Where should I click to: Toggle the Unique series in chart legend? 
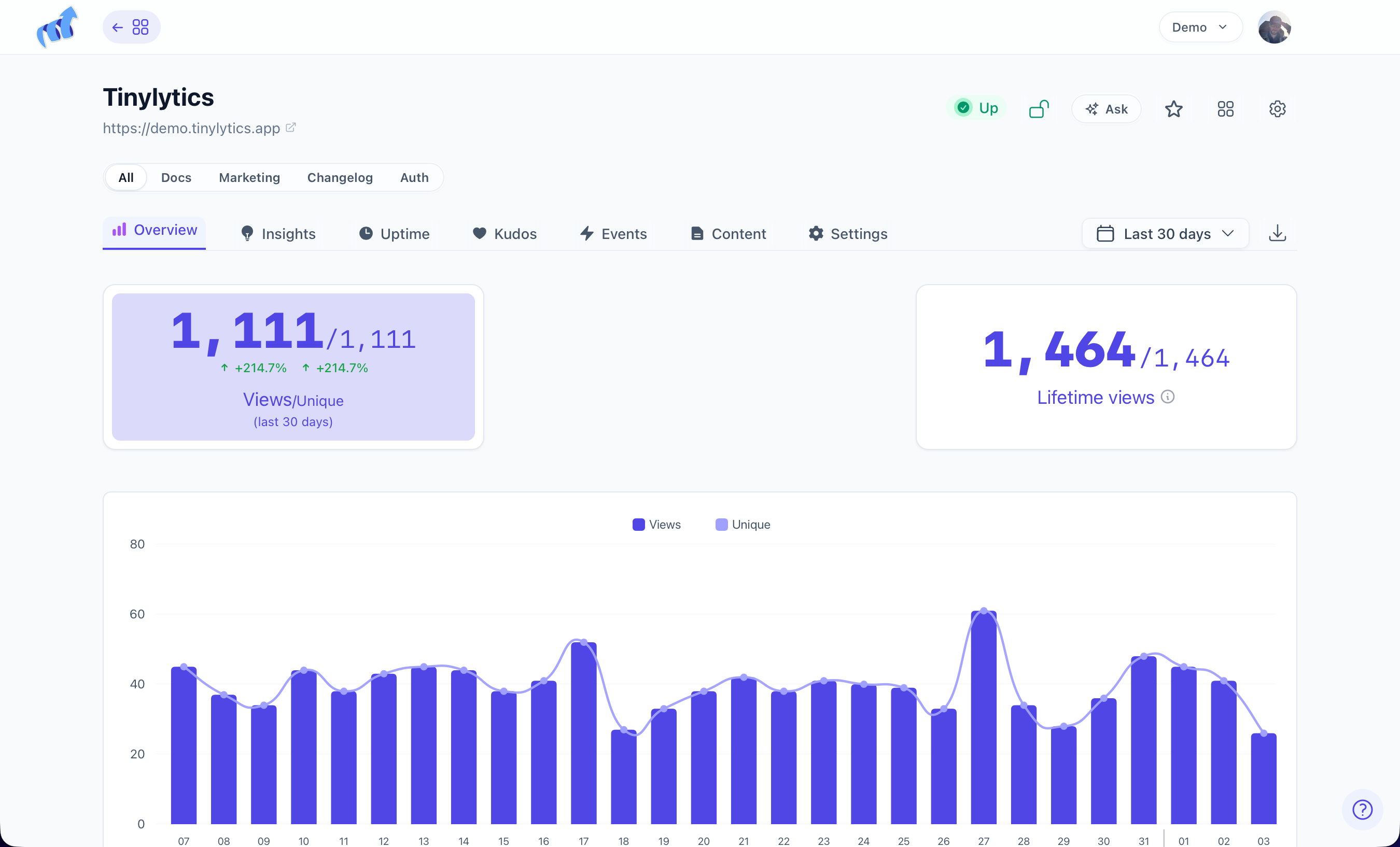pyautogui.click(x=743, y=525)
